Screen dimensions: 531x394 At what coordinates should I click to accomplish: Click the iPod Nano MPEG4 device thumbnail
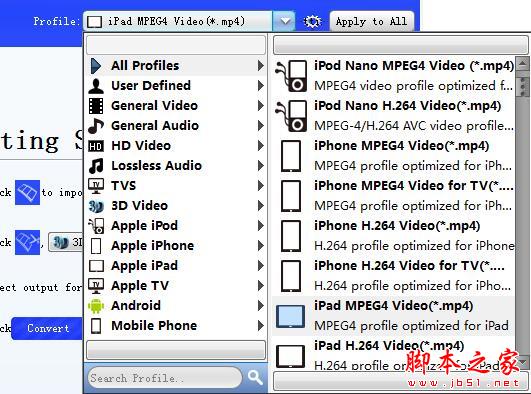(x=292, y=76)
